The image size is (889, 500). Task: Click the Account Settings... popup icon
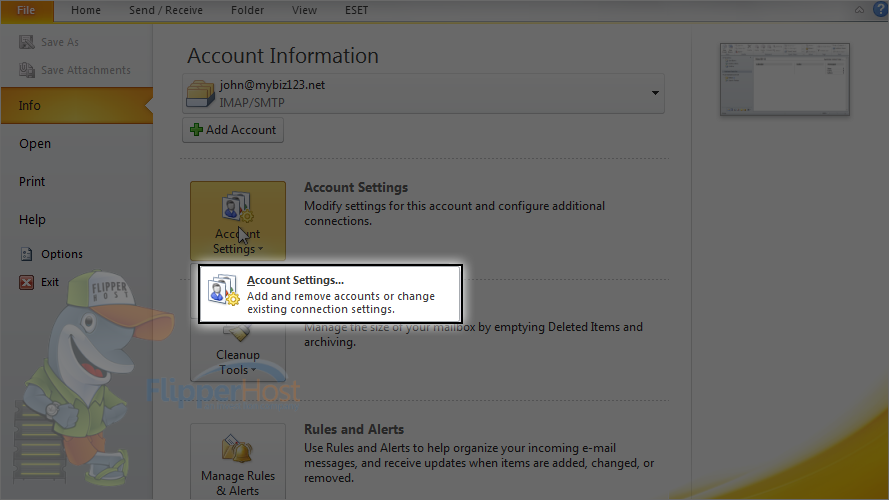(x=223, y=290)
